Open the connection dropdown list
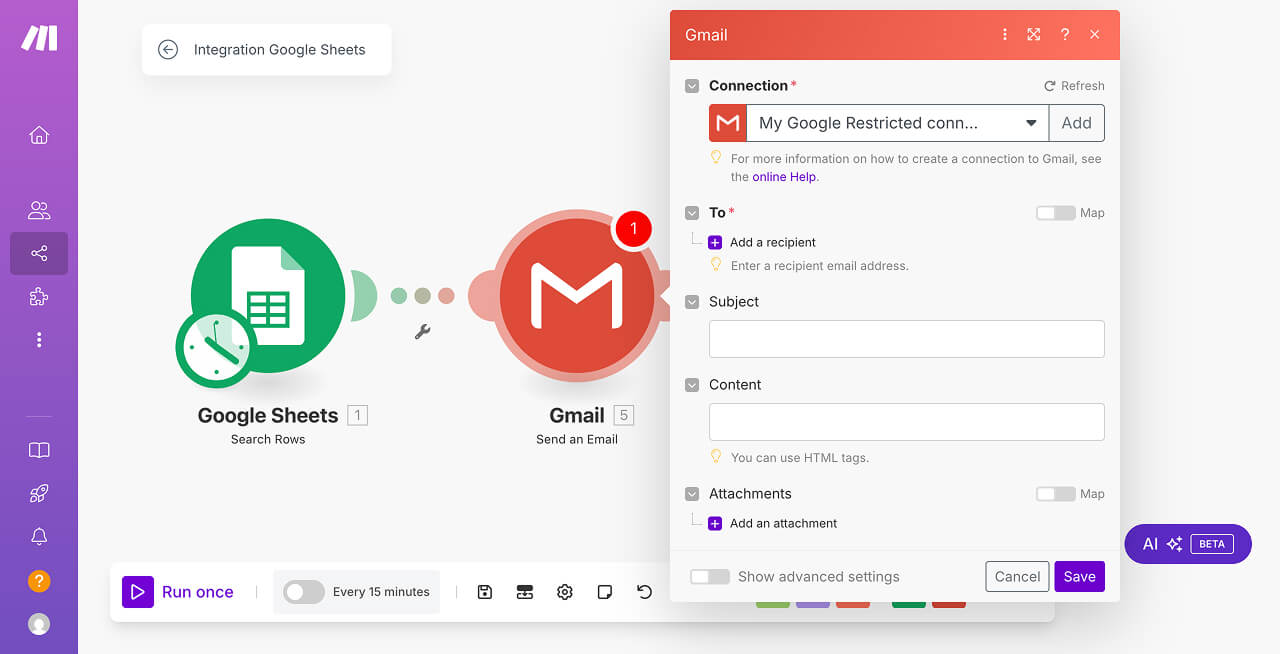Viewport: 1280px width, 654px height. (897, 123)
